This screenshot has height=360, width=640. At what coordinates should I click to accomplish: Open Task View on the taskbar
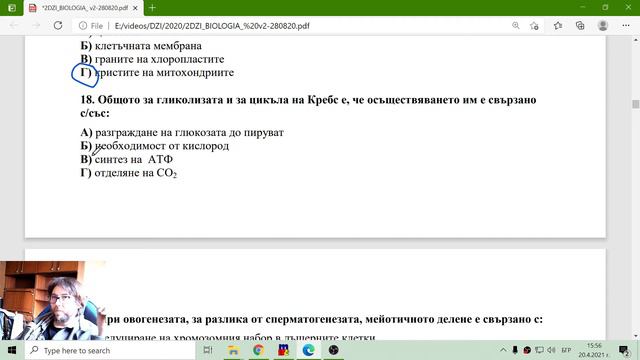[208, 350]
